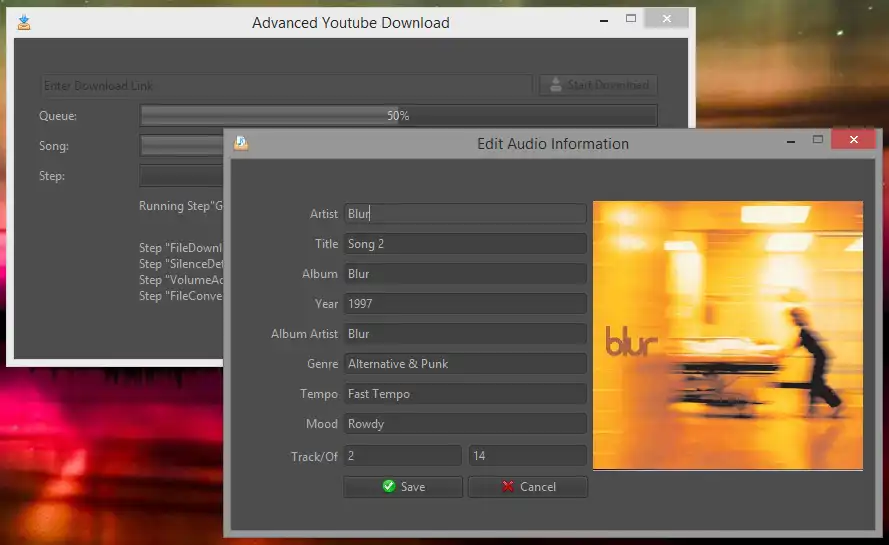This screenshot has width=889, height=545.
Task: Click the Mood label
Action: click(321, 424)
